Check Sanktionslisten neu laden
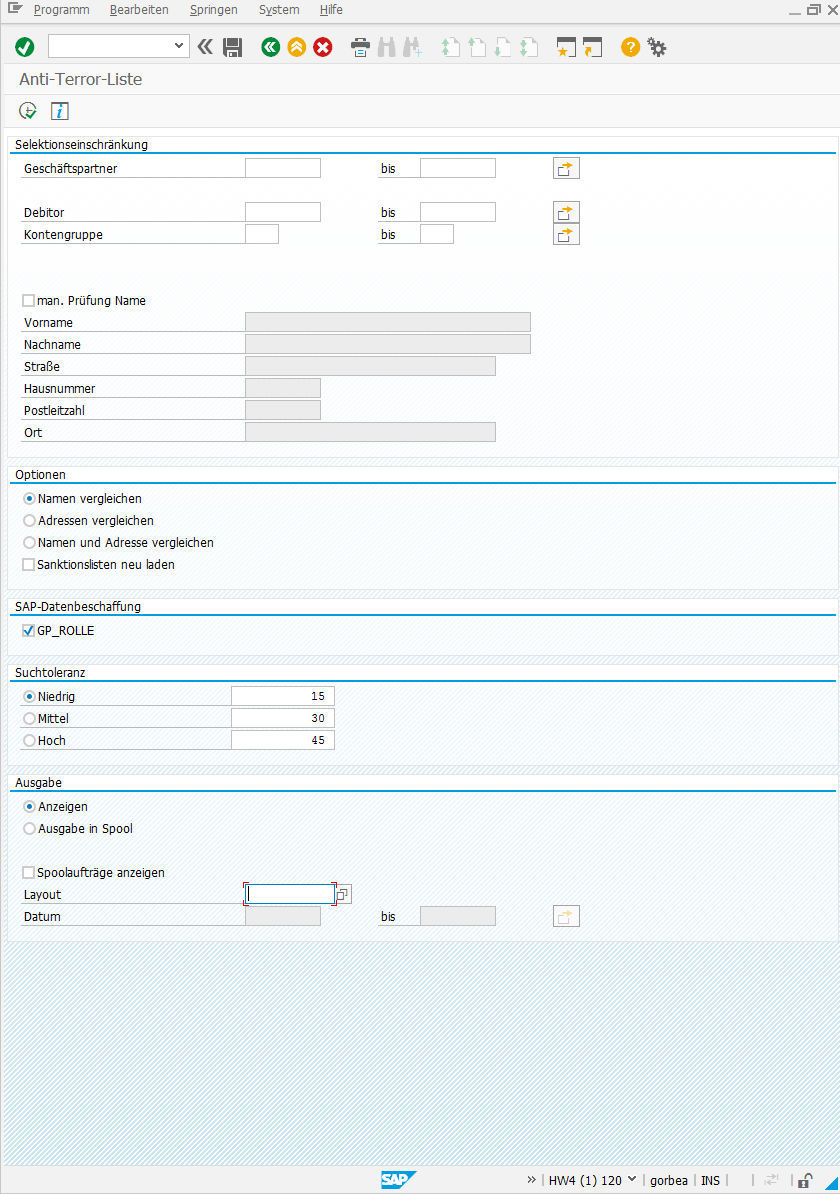840x1194 pixels. 28,564
